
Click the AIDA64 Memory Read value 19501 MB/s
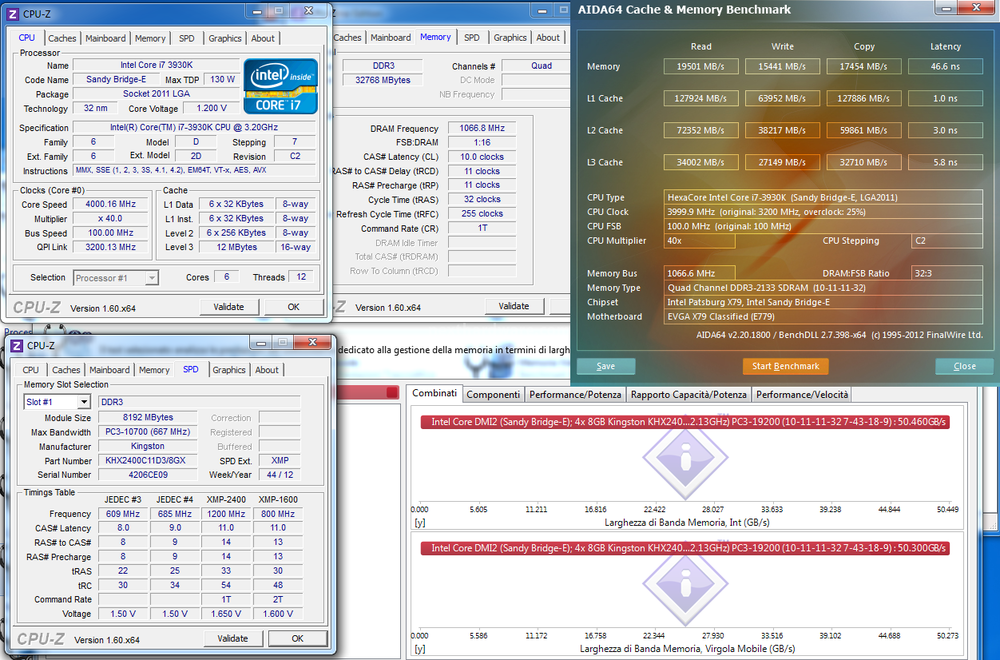coord(701,66)
